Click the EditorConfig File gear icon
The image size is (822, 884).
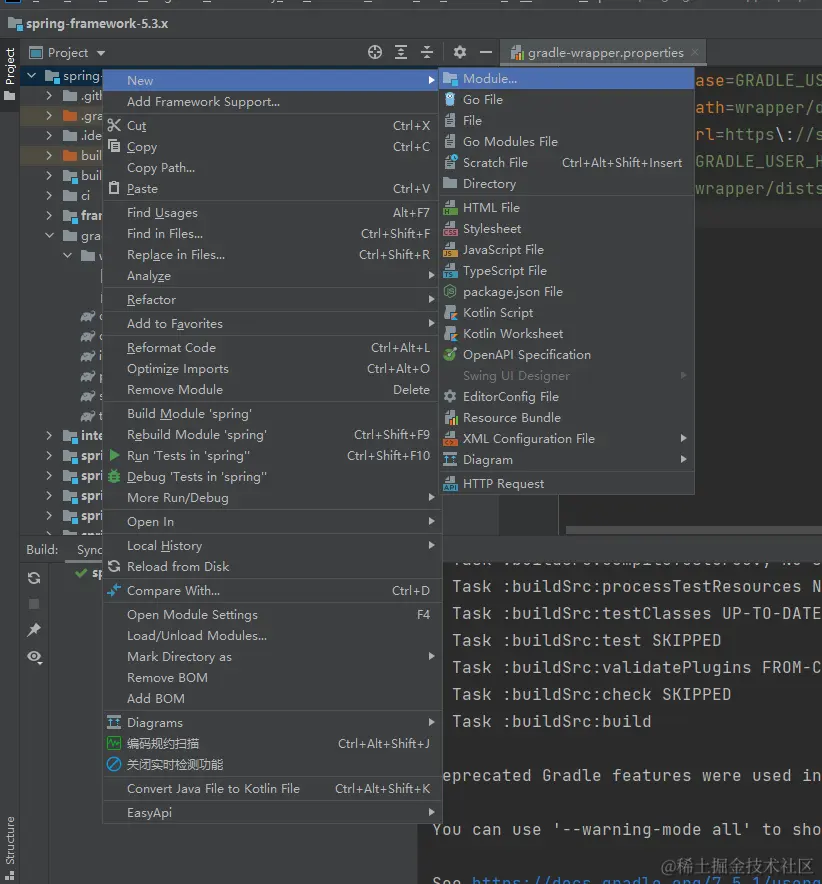pyautogui.click(x=450, y=396)
